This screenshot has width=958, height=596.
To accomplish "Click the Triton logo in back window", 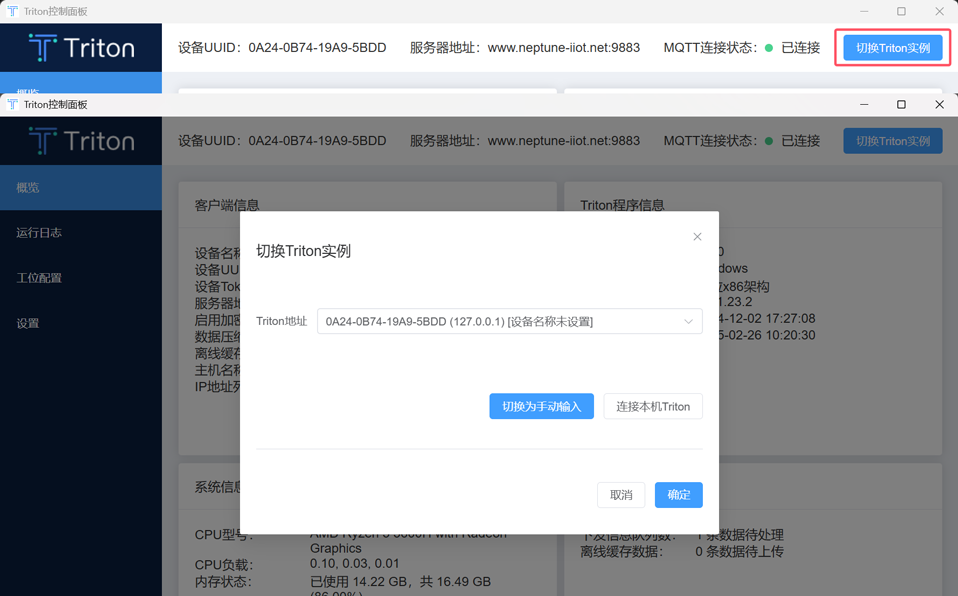I will (81, 48).
